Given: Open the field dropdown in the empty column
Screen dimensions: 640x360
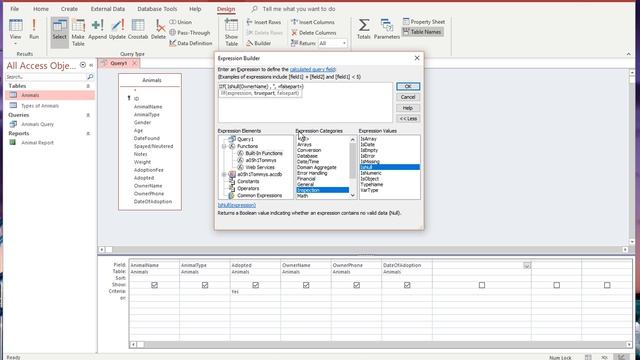Looking at the screenshot, I should [x=527, y=265].
